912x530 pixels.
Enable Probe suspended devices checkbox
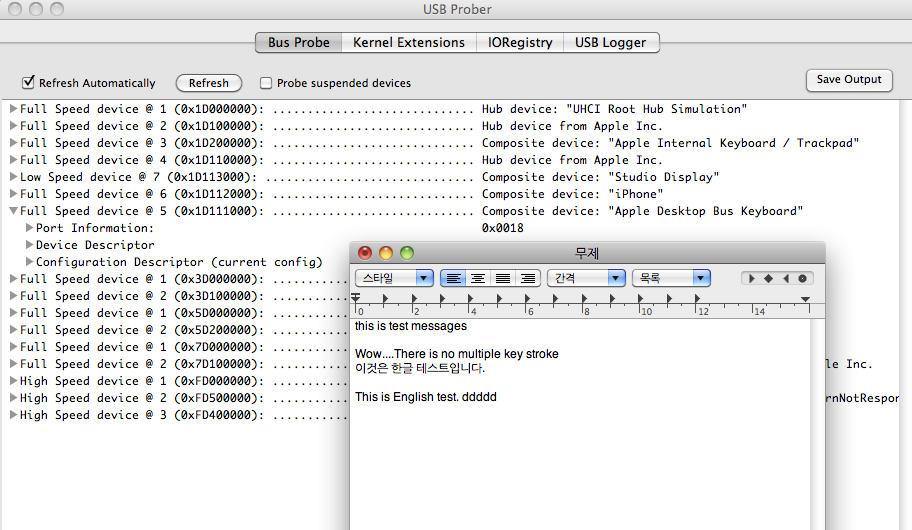tap(266, 83)
